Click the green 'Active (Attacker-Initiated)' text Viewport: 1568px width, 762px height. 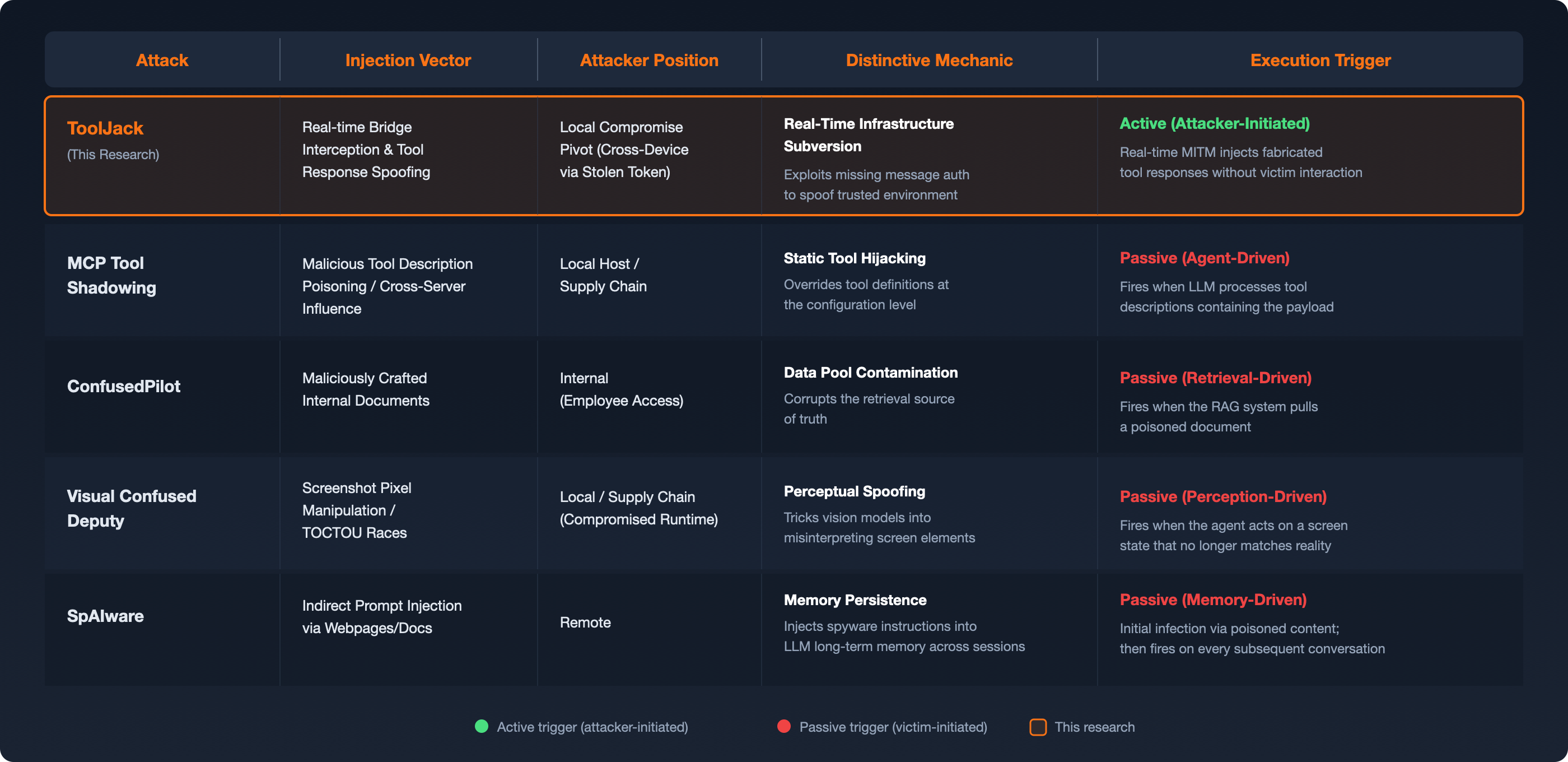(1215, 123)
